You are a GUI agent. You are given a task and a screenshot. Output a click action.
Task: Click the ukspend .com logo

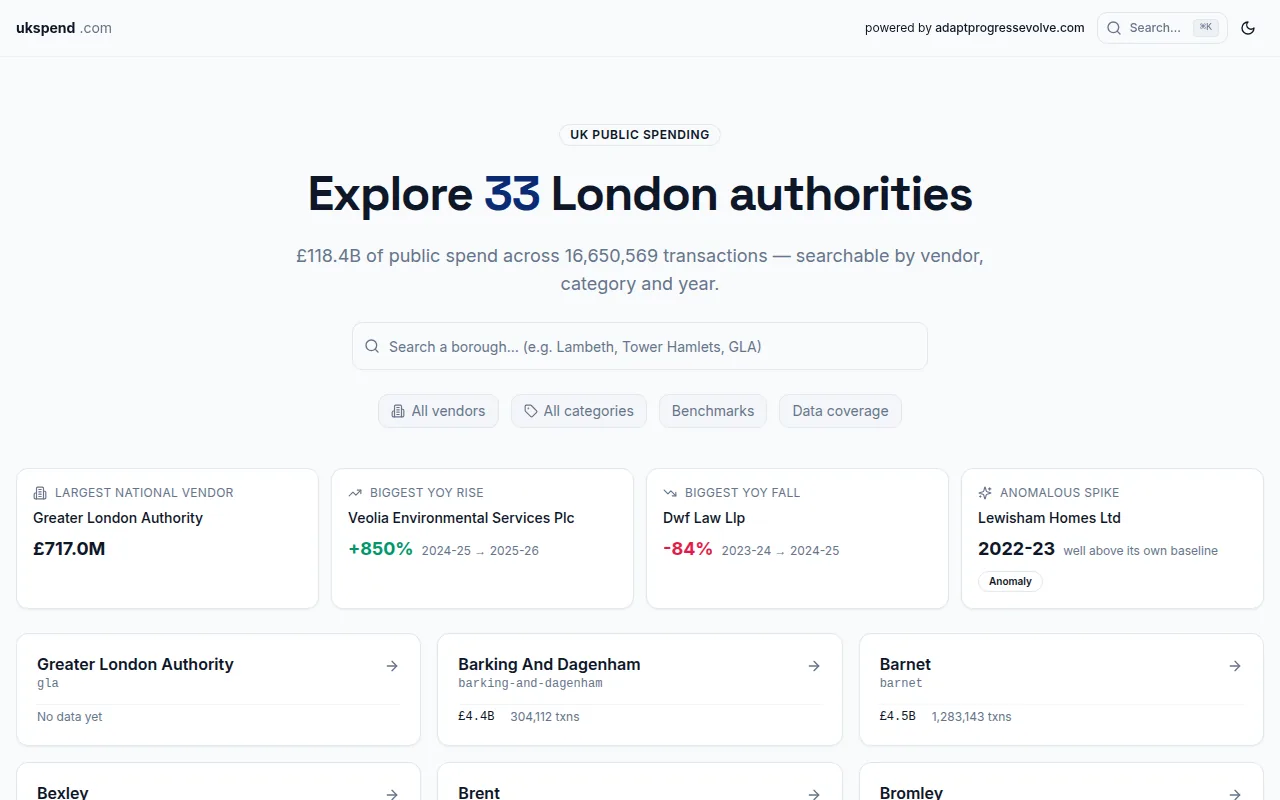(64, 28)
